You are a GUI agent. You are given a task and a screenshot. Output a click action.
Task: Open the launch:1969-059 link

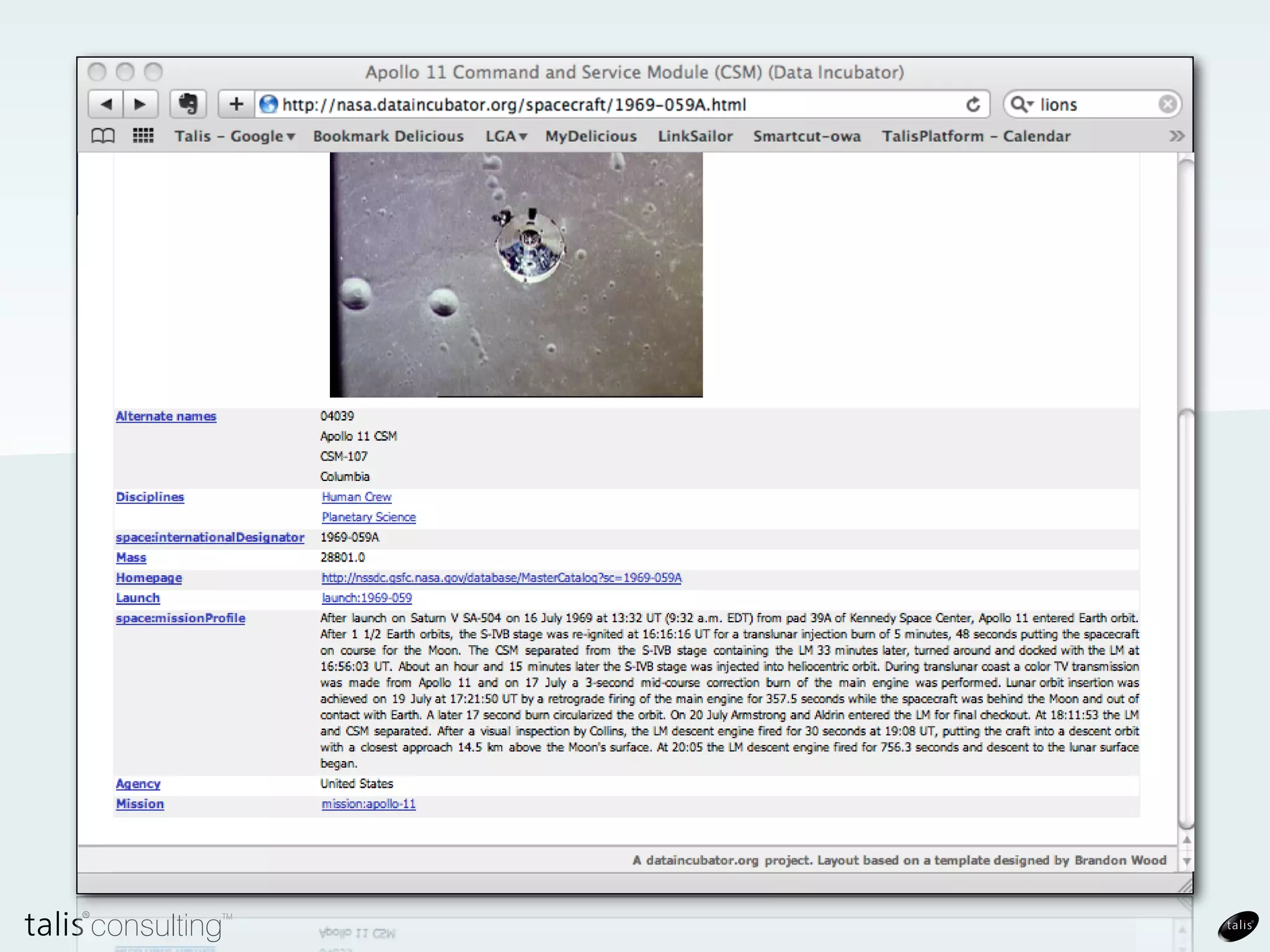(366, 598)
